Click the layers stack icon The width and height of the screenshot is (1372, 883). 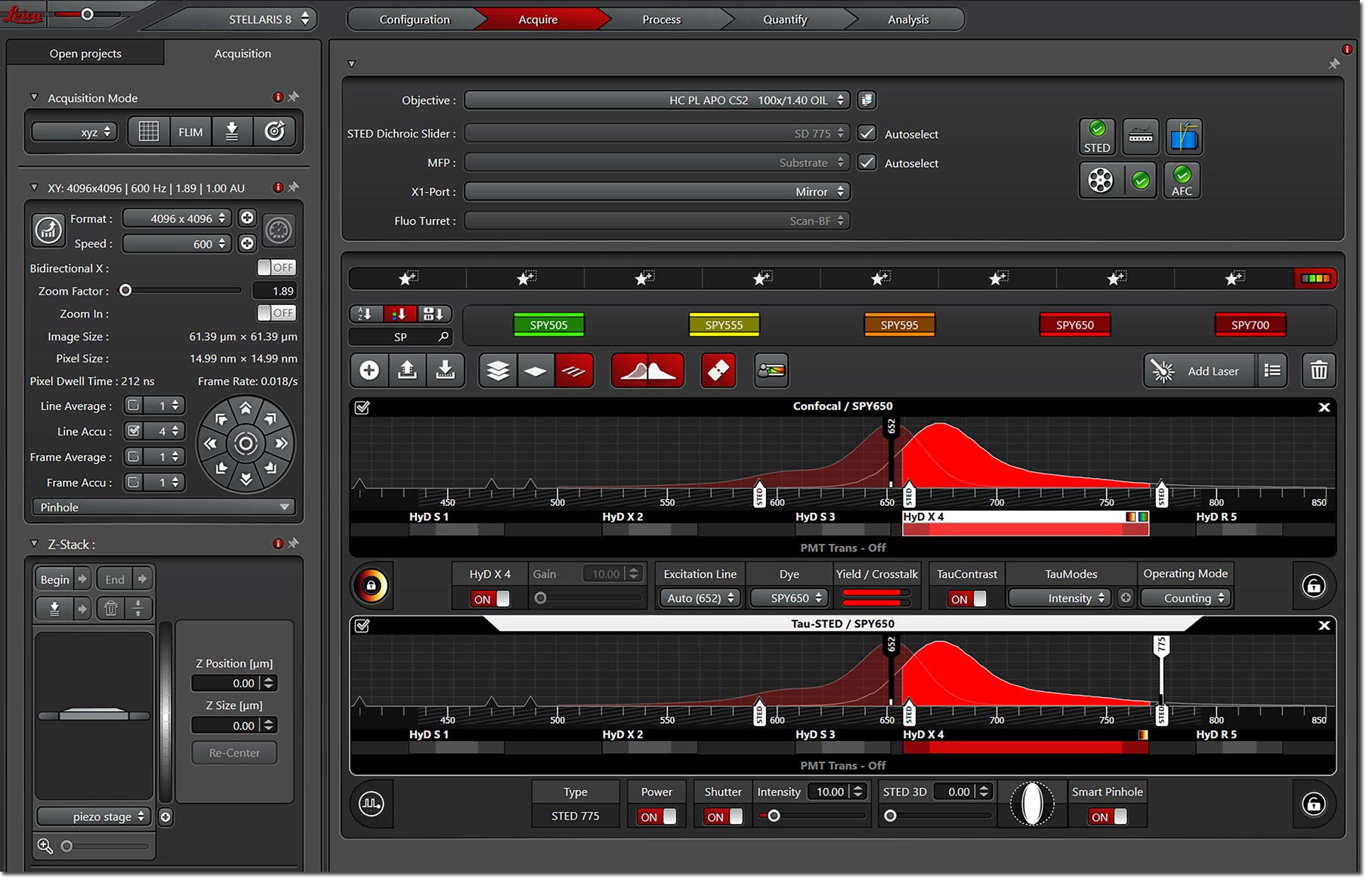[498, 371]
